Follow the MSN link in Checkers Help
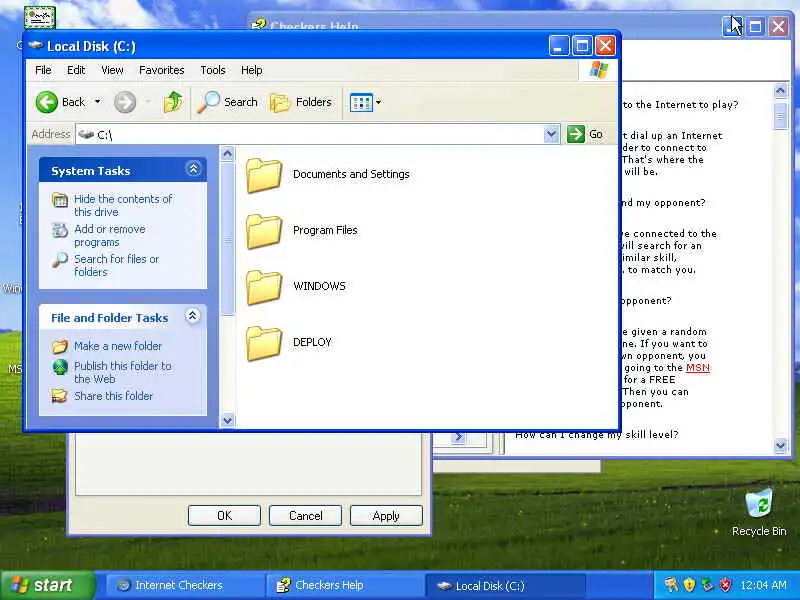 (x=698, y=368)
